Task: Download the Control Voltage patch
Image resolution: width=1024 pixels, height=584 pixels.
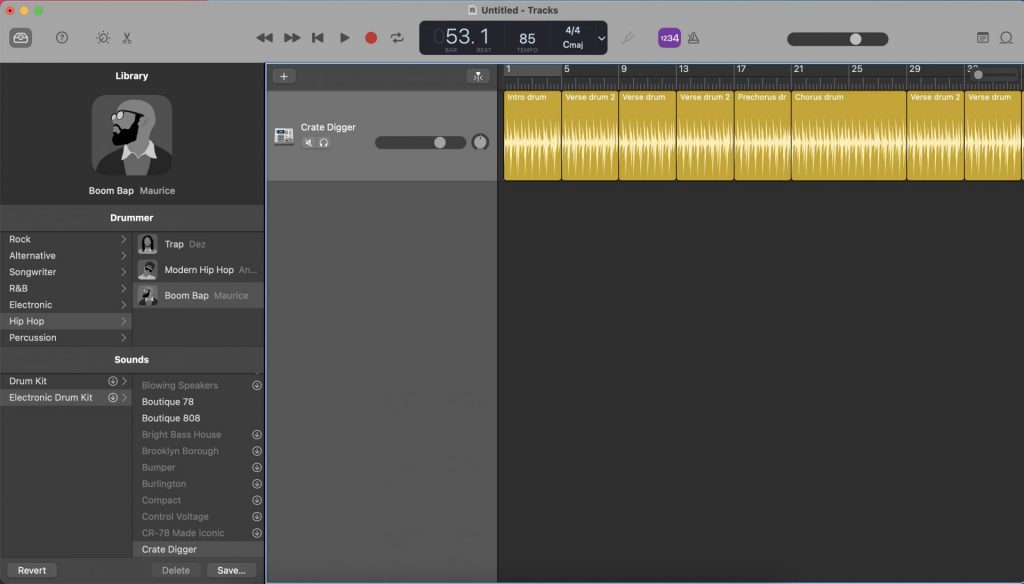Action: coord(257,516)
